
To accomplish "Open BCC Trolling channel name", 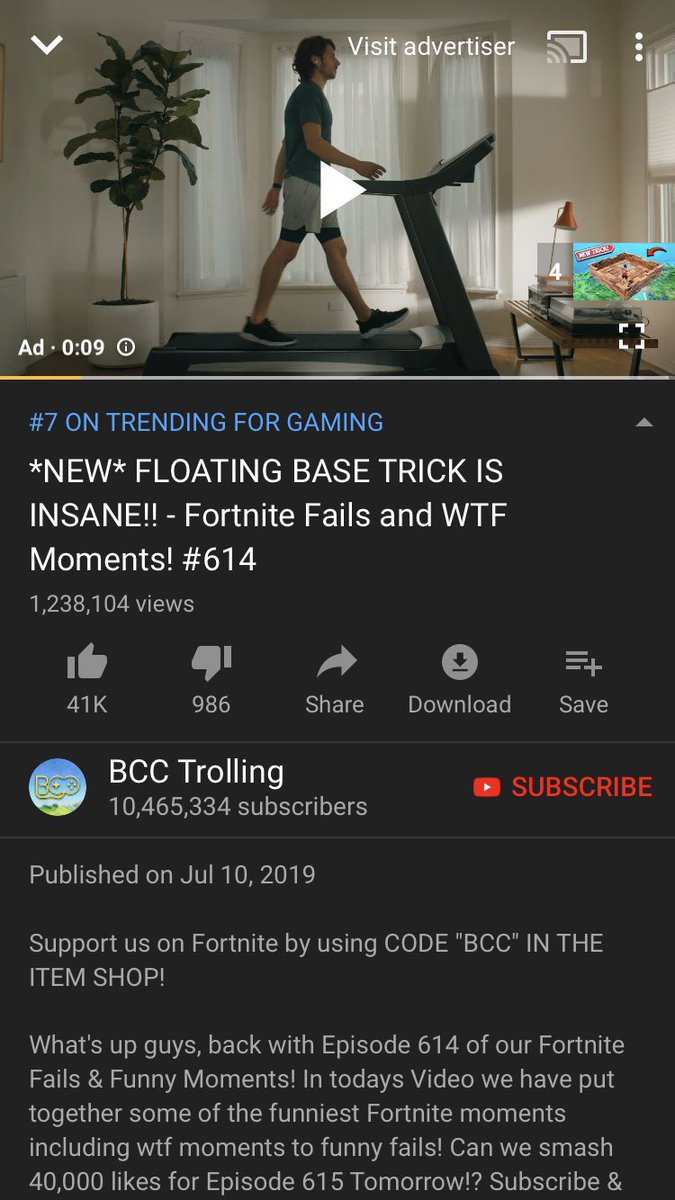I will pos(196,771).
